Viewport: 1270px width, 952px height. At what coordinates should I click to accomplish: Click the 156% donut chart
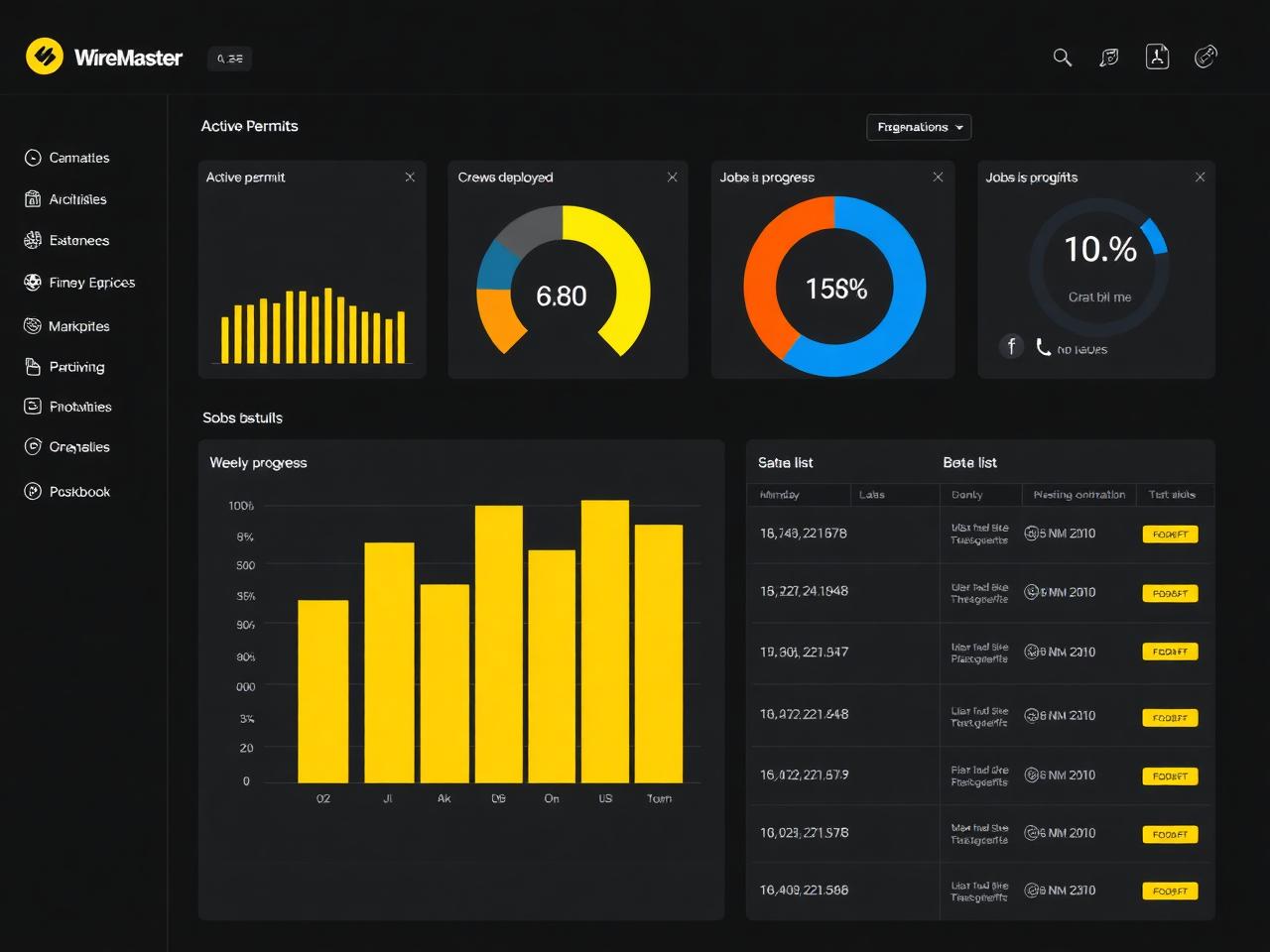[834, 287]
